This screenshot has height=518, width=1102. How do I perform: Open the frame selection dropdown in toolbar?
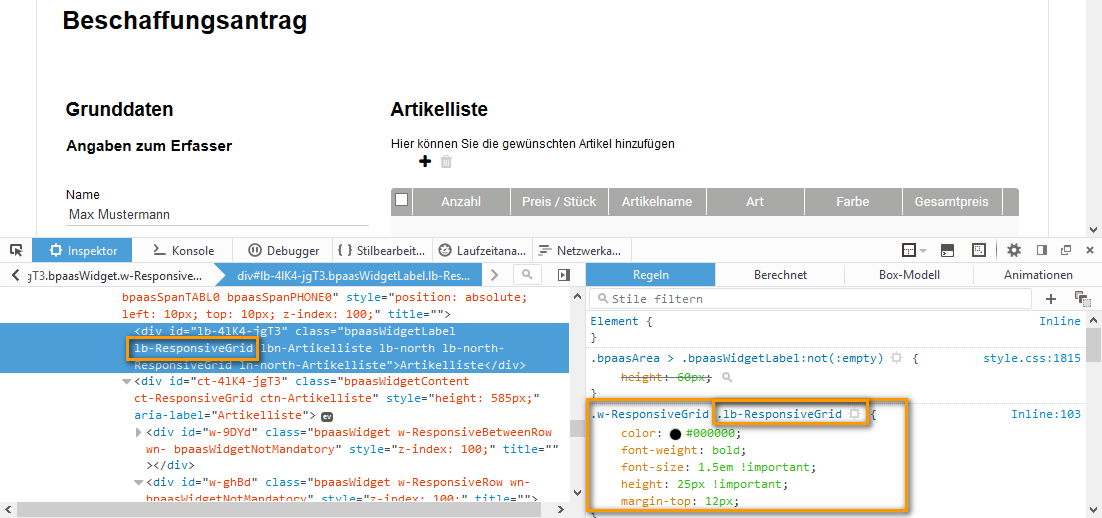point(913,250)
